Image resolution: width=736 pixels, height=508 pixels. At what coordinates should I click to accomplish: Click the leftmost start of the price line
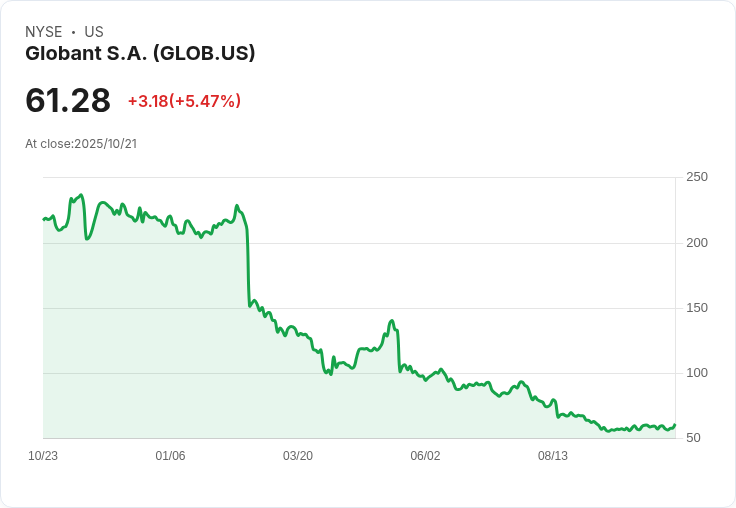click(44, 218)
